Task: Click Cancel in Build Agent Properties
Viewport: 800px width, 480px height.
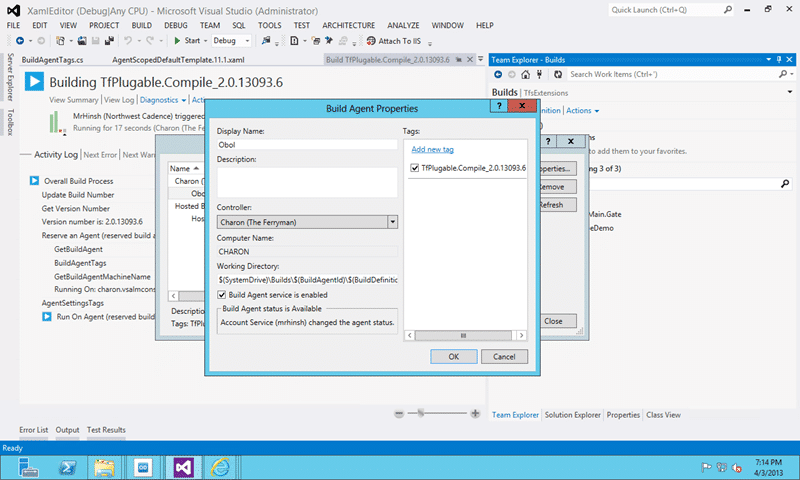Action: point(504,357)
